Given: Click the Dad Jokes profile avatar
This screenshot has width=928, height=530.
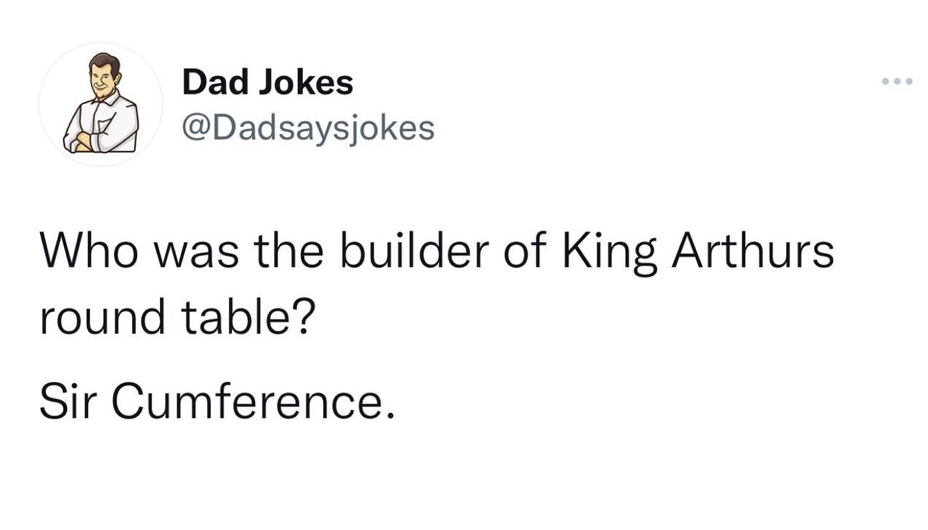Looking at the screenshot, I should (x=101, y=104).
